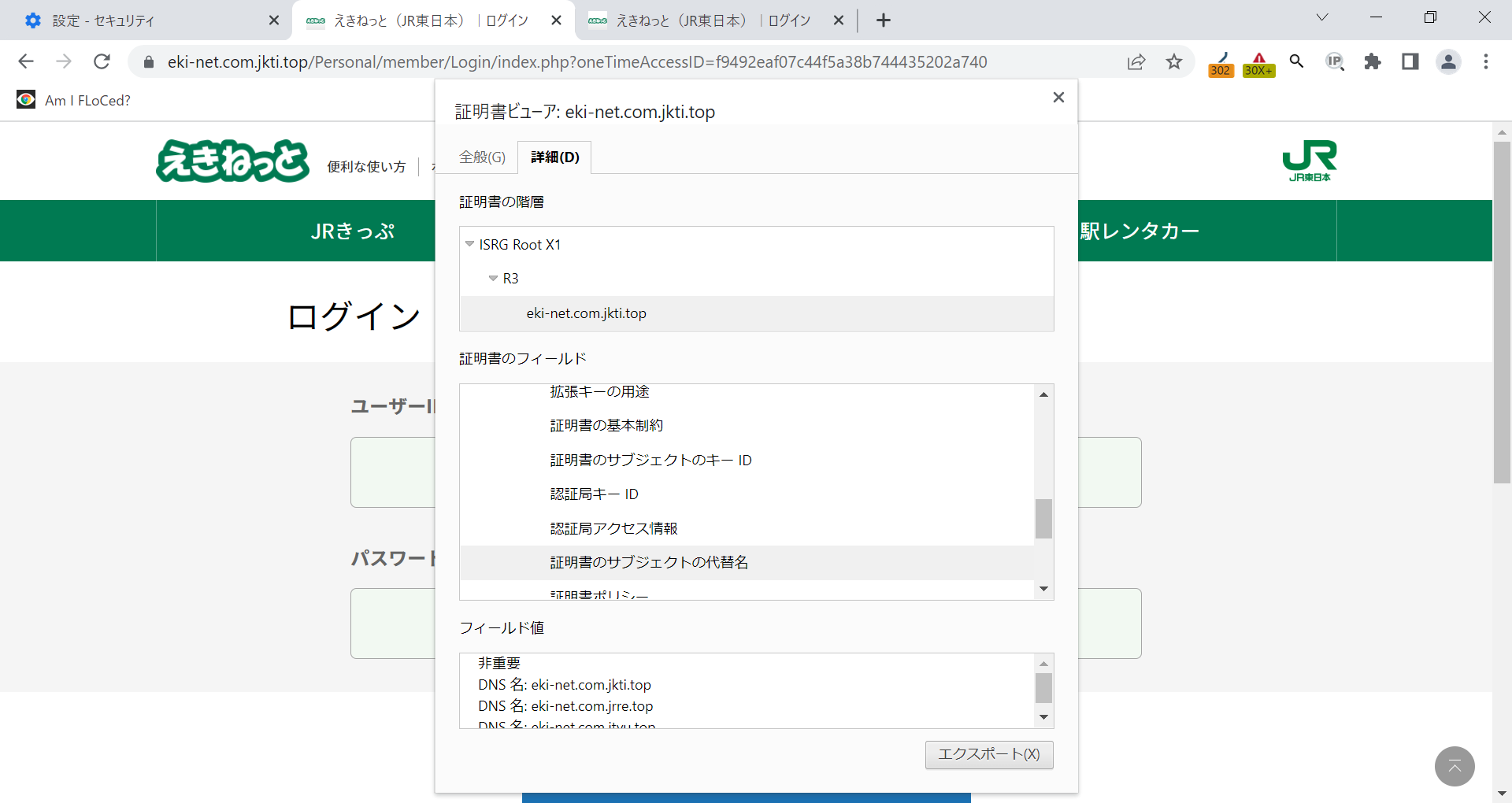Open the tab search chevron
Image resolution: width=1512 pixels, height=803 pixels.
click(x=1322, y=17)
